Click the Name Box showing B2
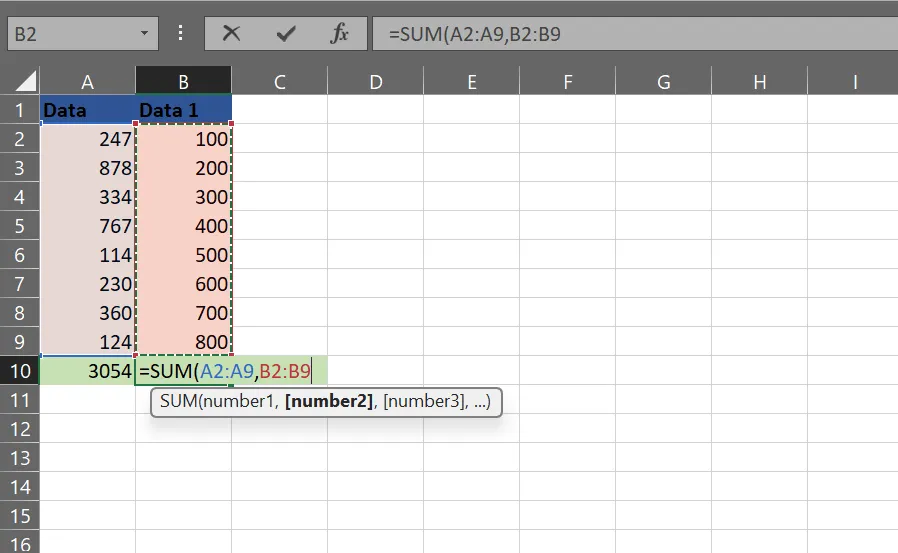 click(82, 34)
